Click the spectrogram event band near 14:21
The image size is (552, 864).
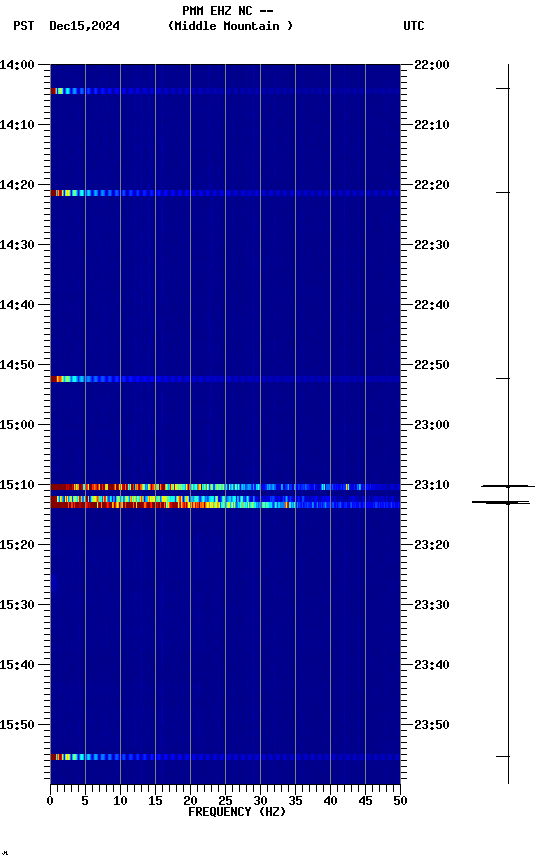(225, 193)
